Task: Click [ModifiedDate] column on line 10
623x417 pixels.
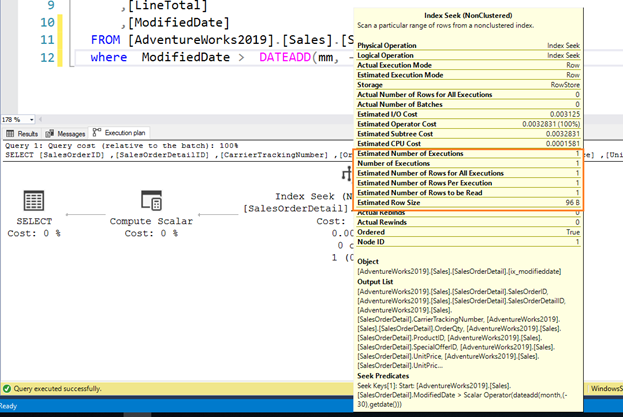Action: [179, 22]
